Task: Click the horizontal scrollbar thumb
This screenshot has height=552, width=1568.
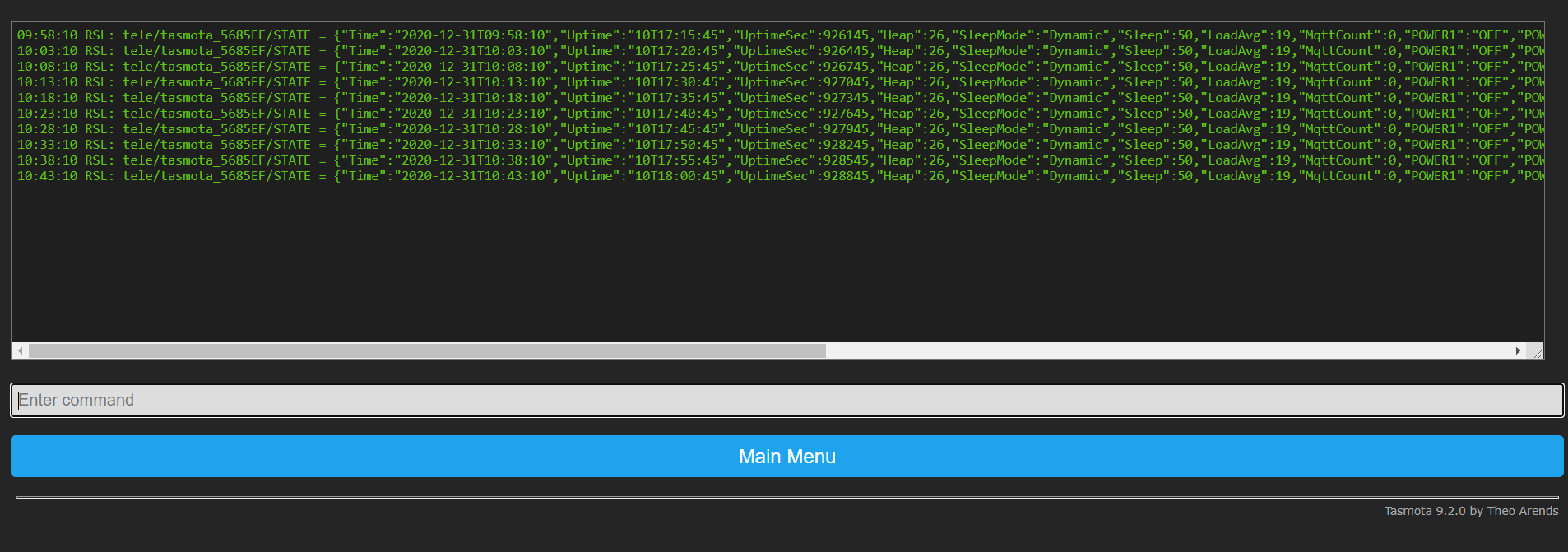Action: (x=427, y=351)
